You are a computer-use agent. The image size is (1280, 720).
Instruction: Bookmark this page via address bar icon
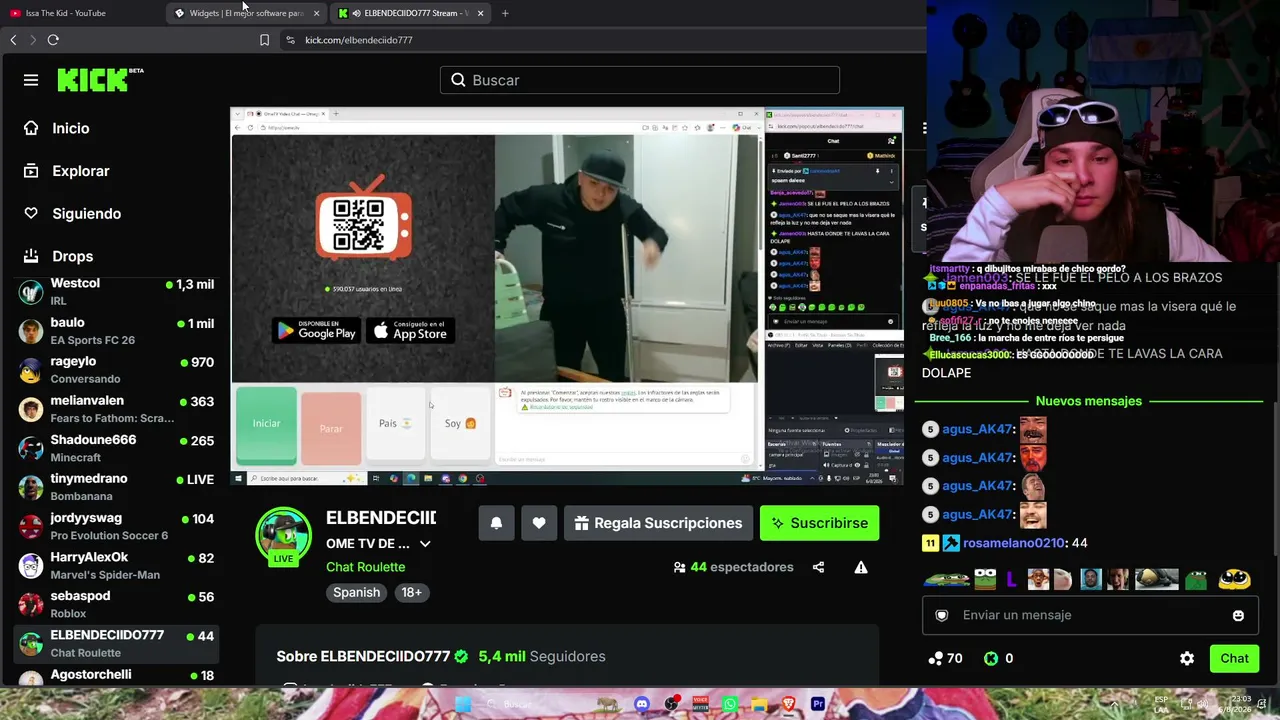point(264,40)
